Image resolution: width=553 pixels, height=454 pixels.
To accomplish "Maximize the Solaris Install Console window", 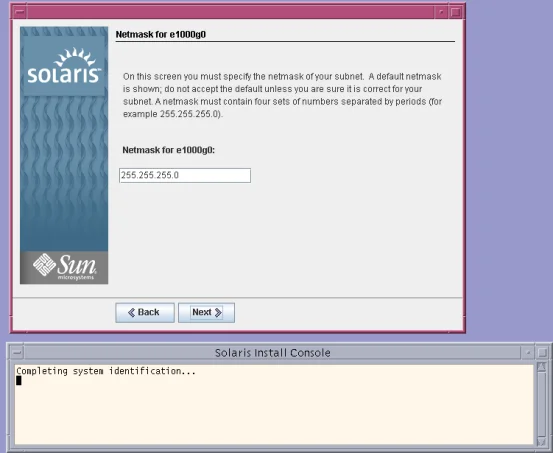I will pos(543,352).
